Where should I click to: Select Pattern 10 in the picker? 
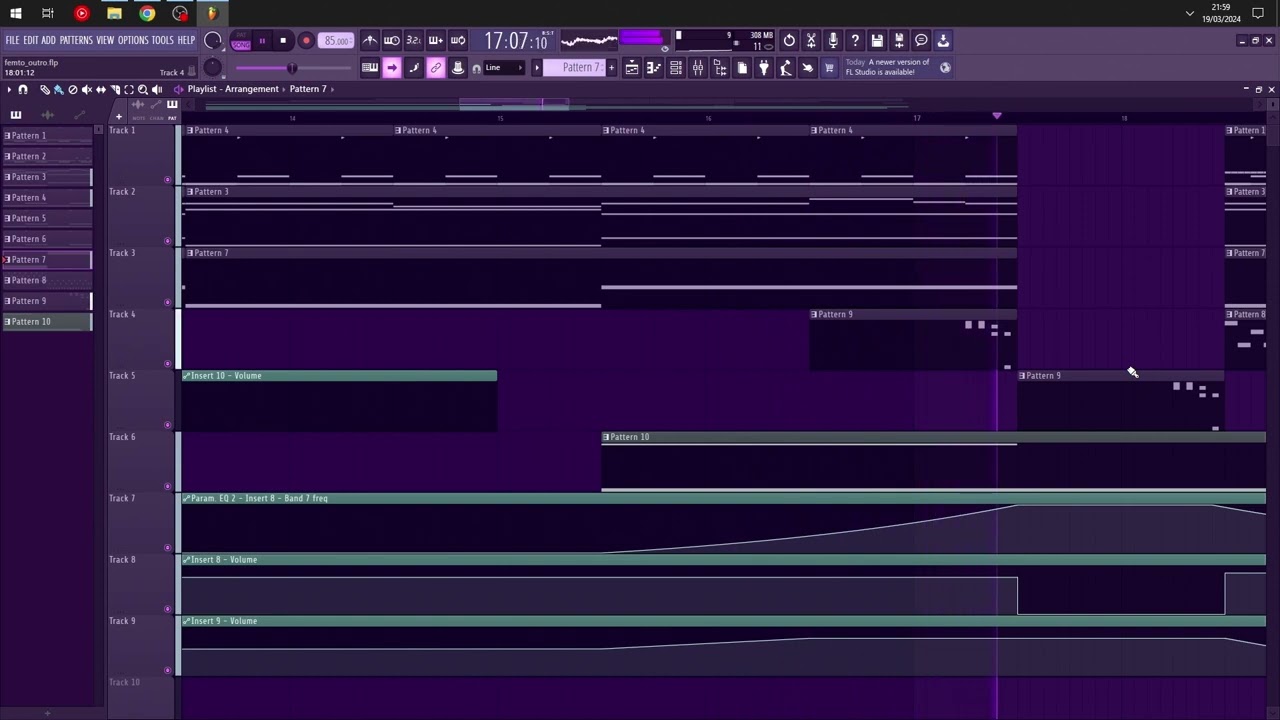point(47,322)
